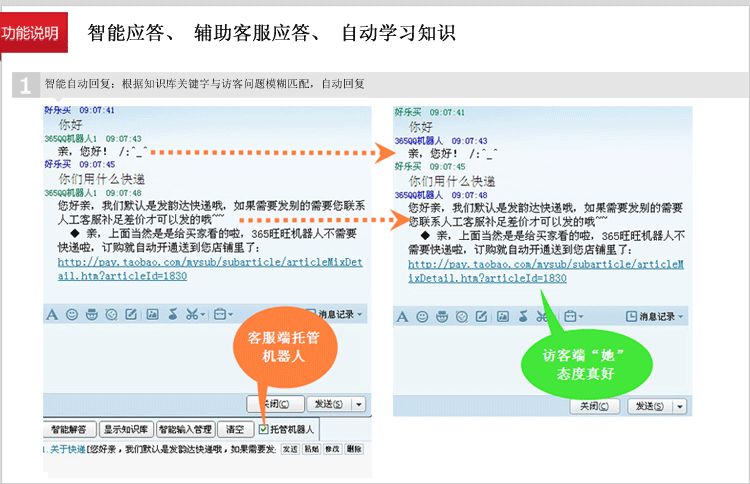Click the briefcase icon in the left chat toolbar
Viewport: 750px width, 484px height.
(x=220, y=314)
